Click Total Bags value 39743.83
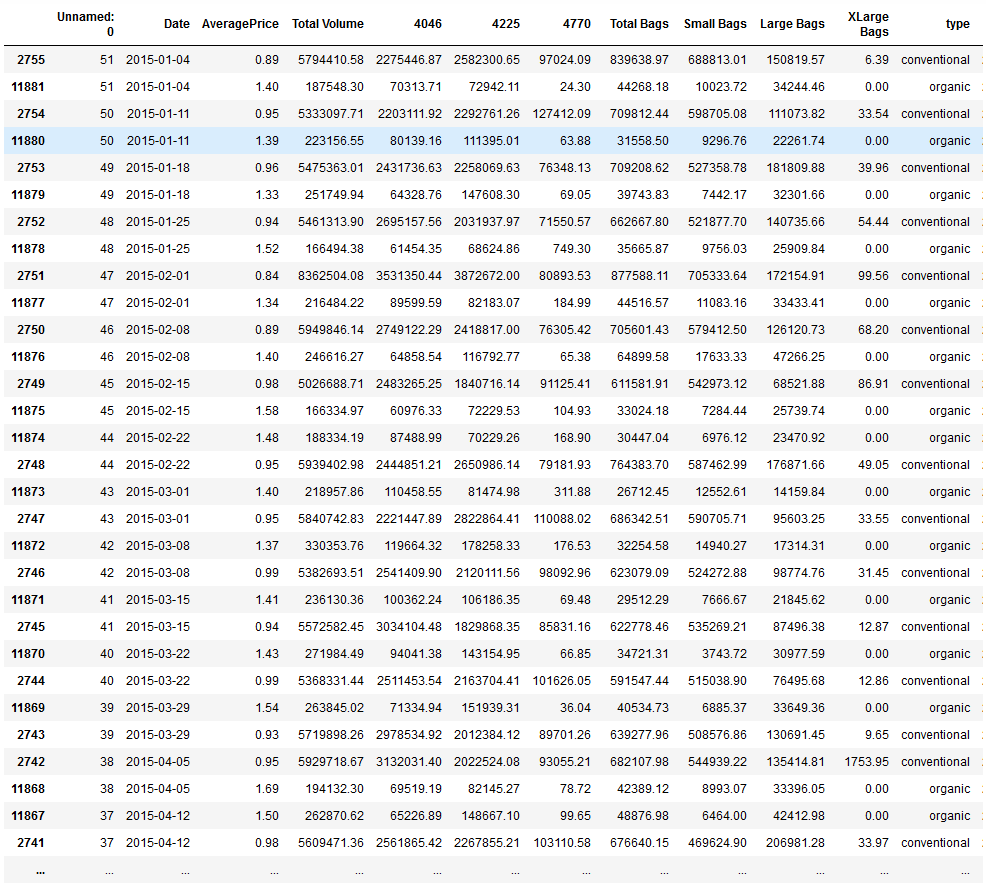This screenshot has height=887, width=986. (x=643, y=195)
